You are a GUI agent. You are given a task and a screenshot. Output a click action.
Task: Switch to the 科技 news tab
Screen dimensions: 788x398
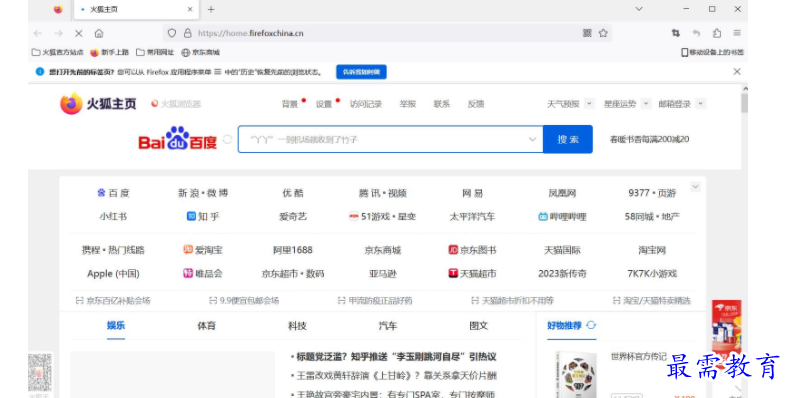click(x=297, y=326)
